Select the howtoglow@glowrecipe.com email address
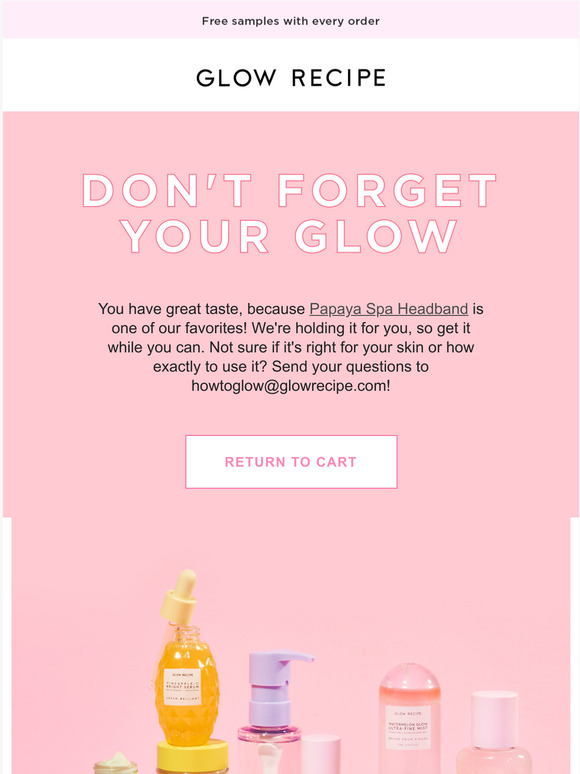 [x=289, y=386]
